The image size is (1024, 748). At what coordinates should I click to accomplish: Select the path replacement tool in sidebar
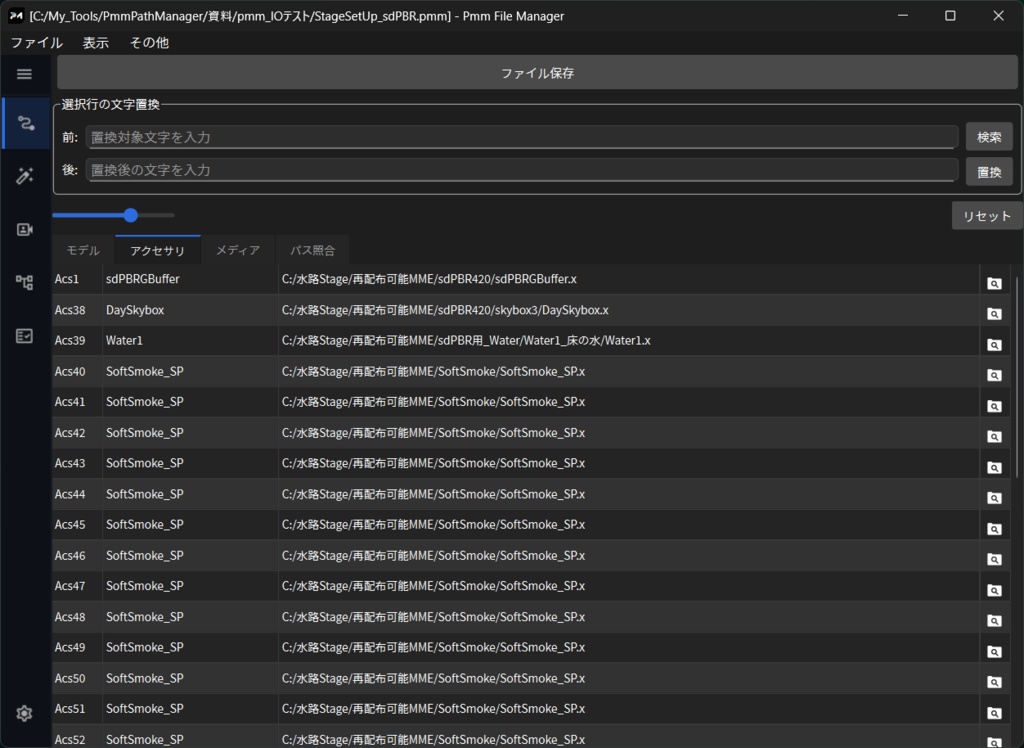click(x=23, y=122)
